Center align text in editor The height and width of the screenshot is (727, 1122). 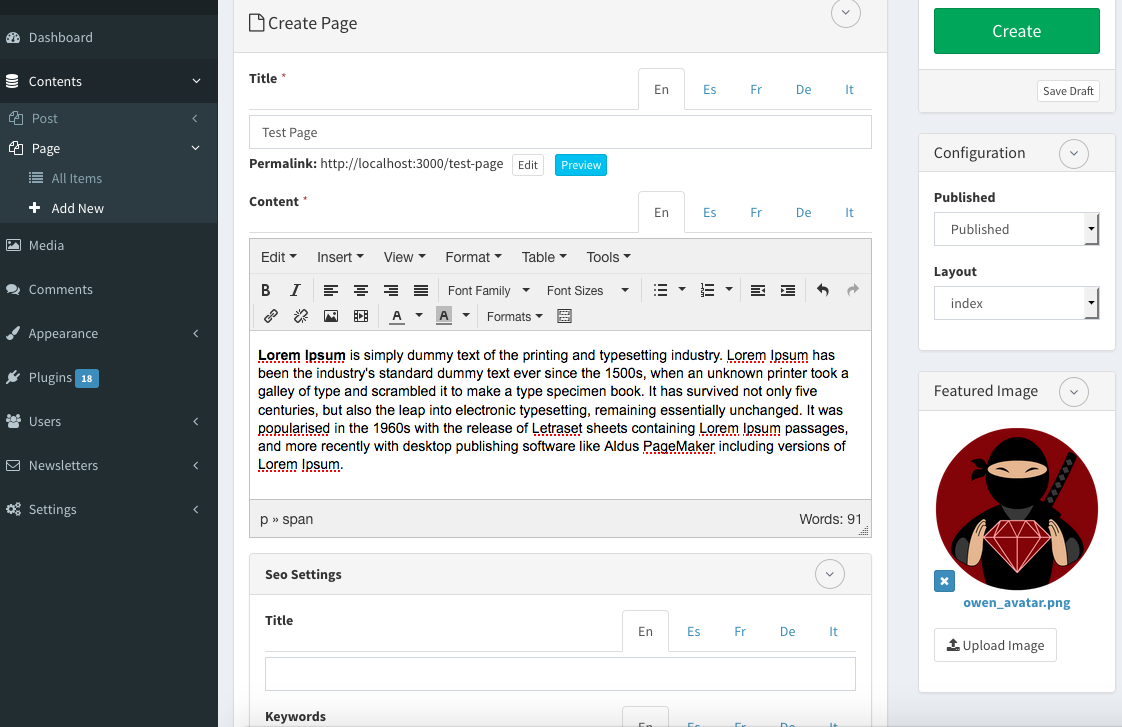(x=361, y=291)
